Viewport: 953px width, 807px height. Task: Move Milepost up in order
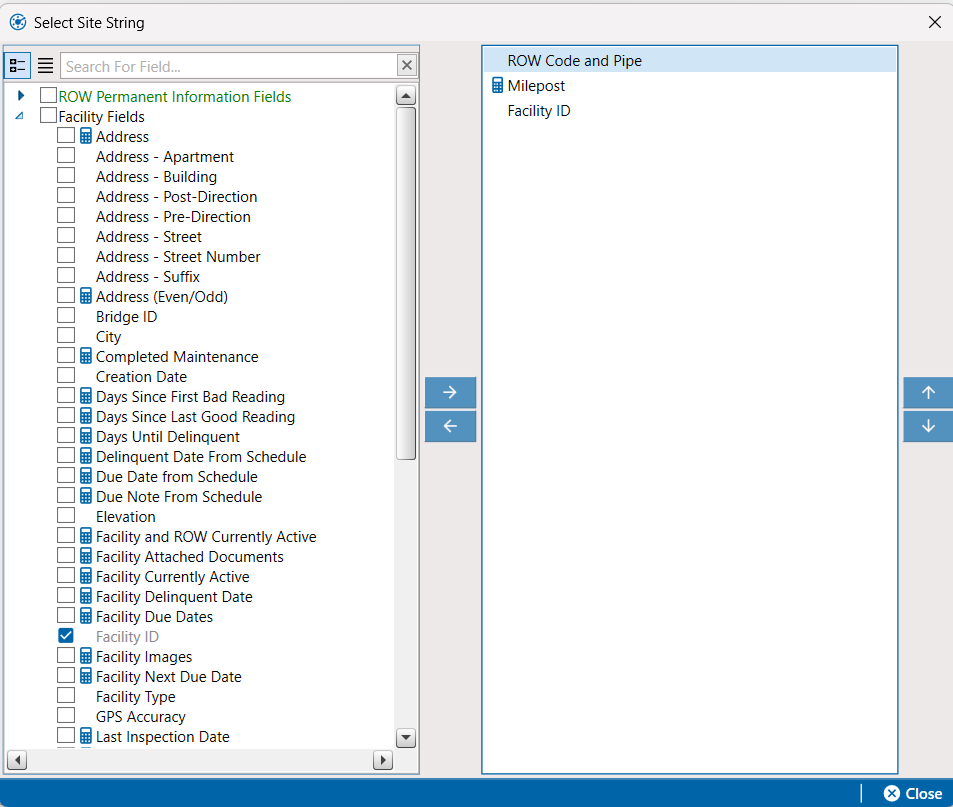coord(927,392)
